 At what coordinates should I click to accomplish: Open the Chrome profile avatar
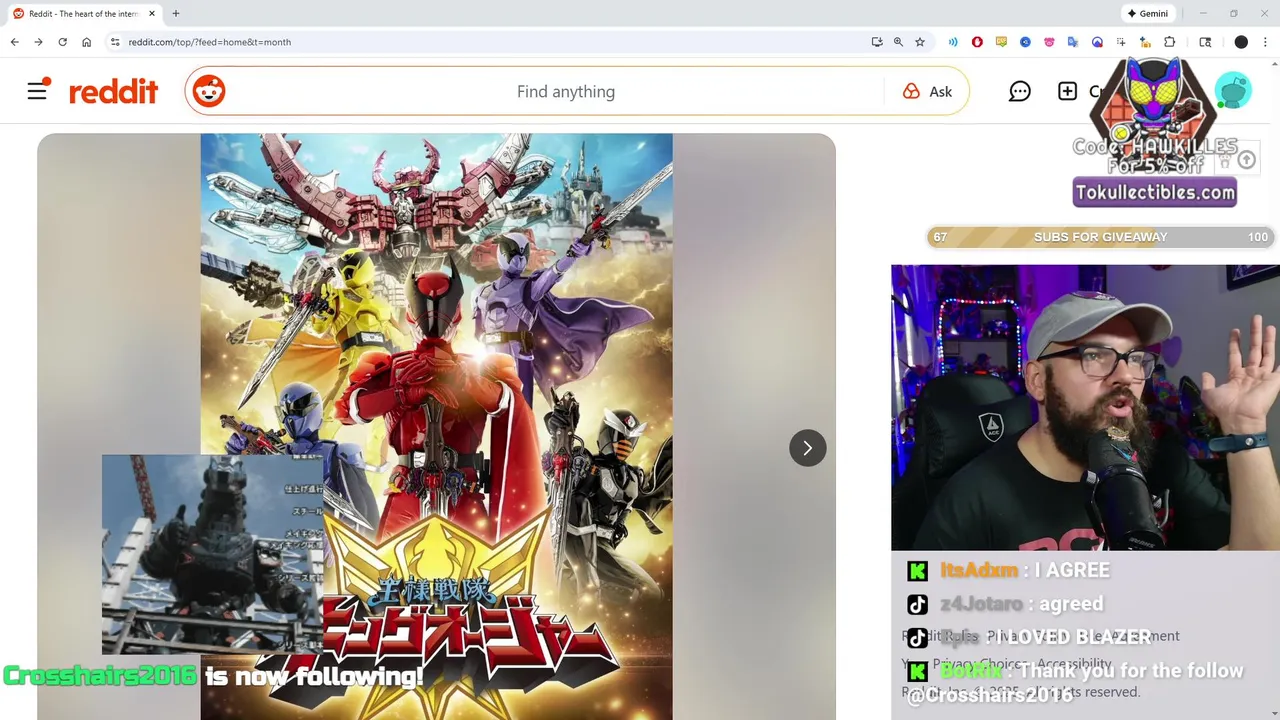click(1241, 42)
